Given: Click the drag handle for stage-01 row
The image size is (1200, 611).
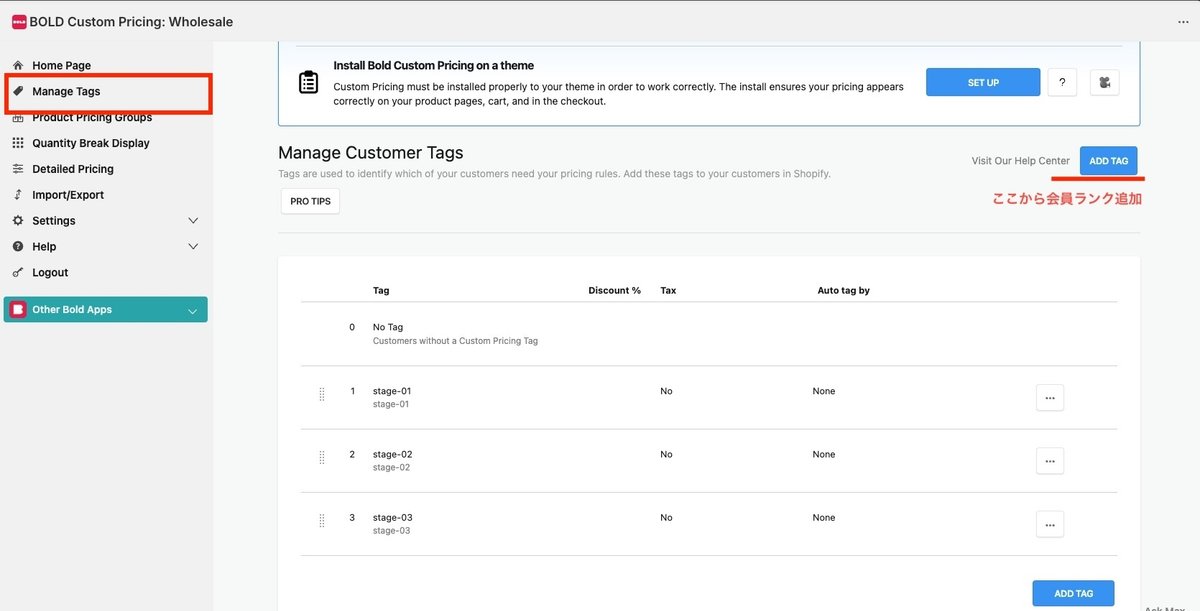Looking at the screenshot, I should [321, 394].
